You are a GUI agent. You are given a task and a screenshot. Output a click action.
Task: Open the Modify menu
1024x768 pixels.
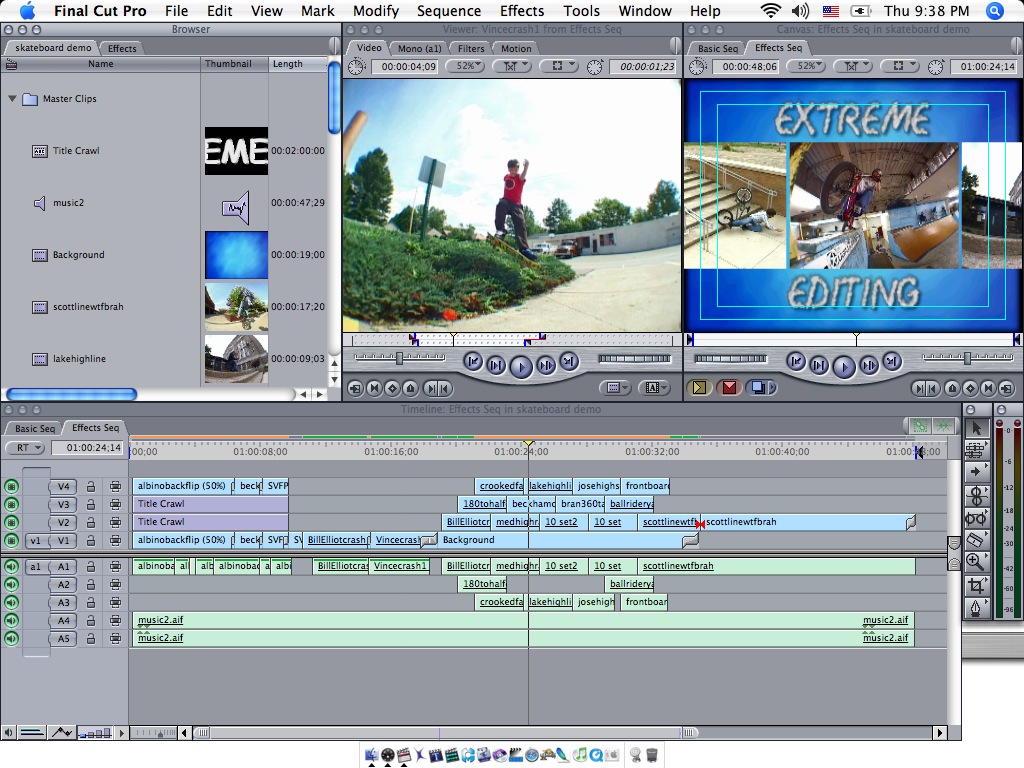click(x=376, y=10)
